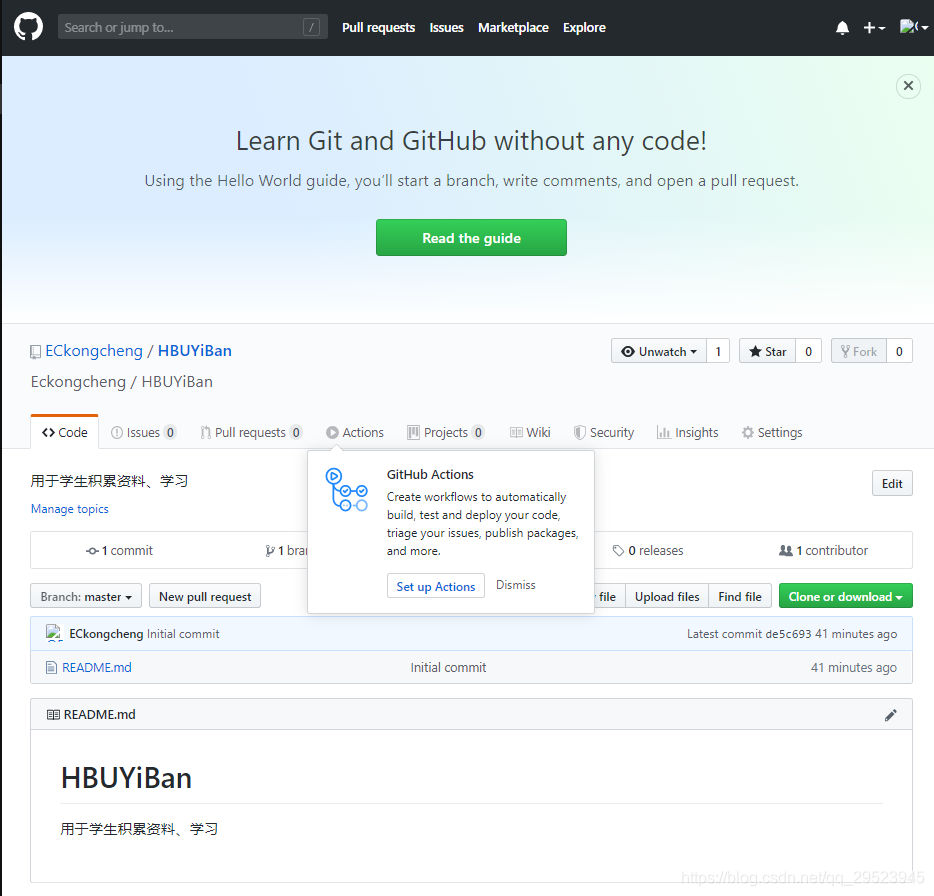This screenshot has width=934, height=896.
Task: Open the 1 contributor link
Action: (x=823, y=550)
